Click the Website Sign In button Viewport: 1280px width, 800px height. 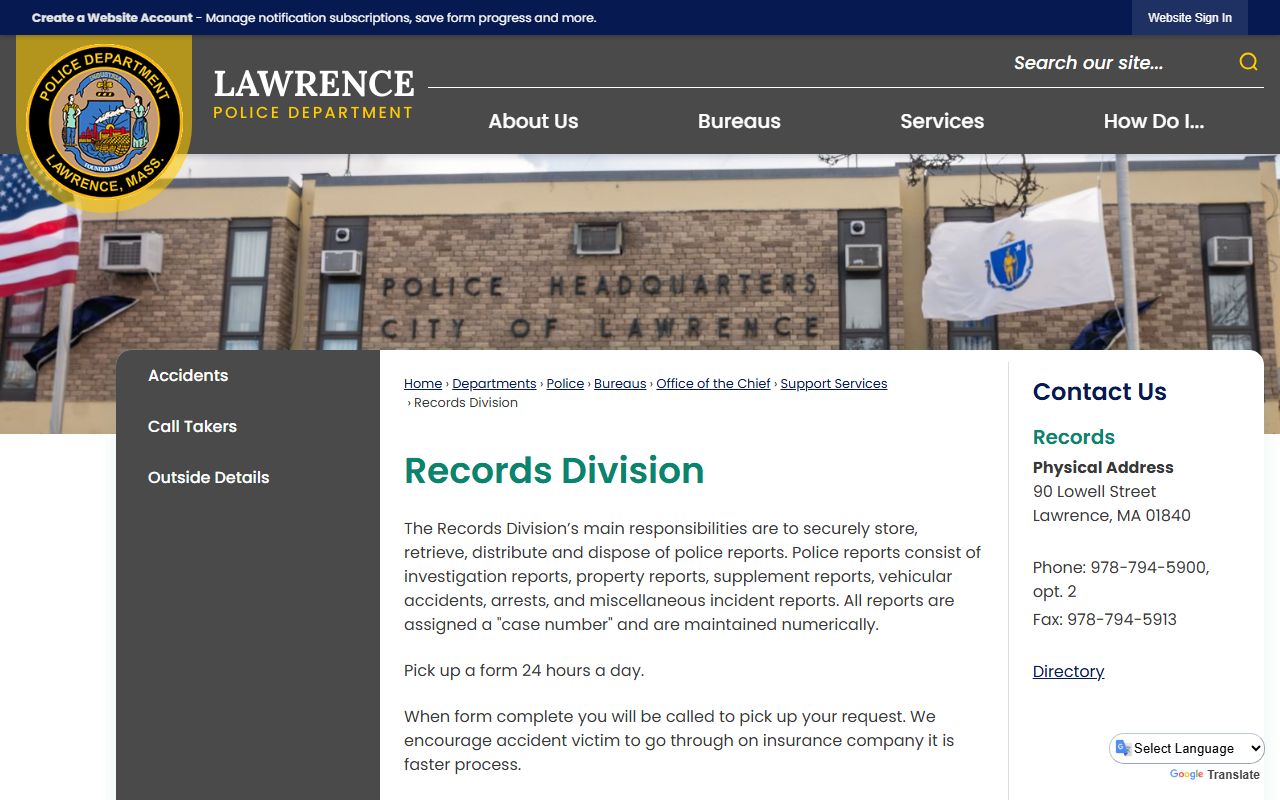pyautogui.click(x=1189, y=18)
